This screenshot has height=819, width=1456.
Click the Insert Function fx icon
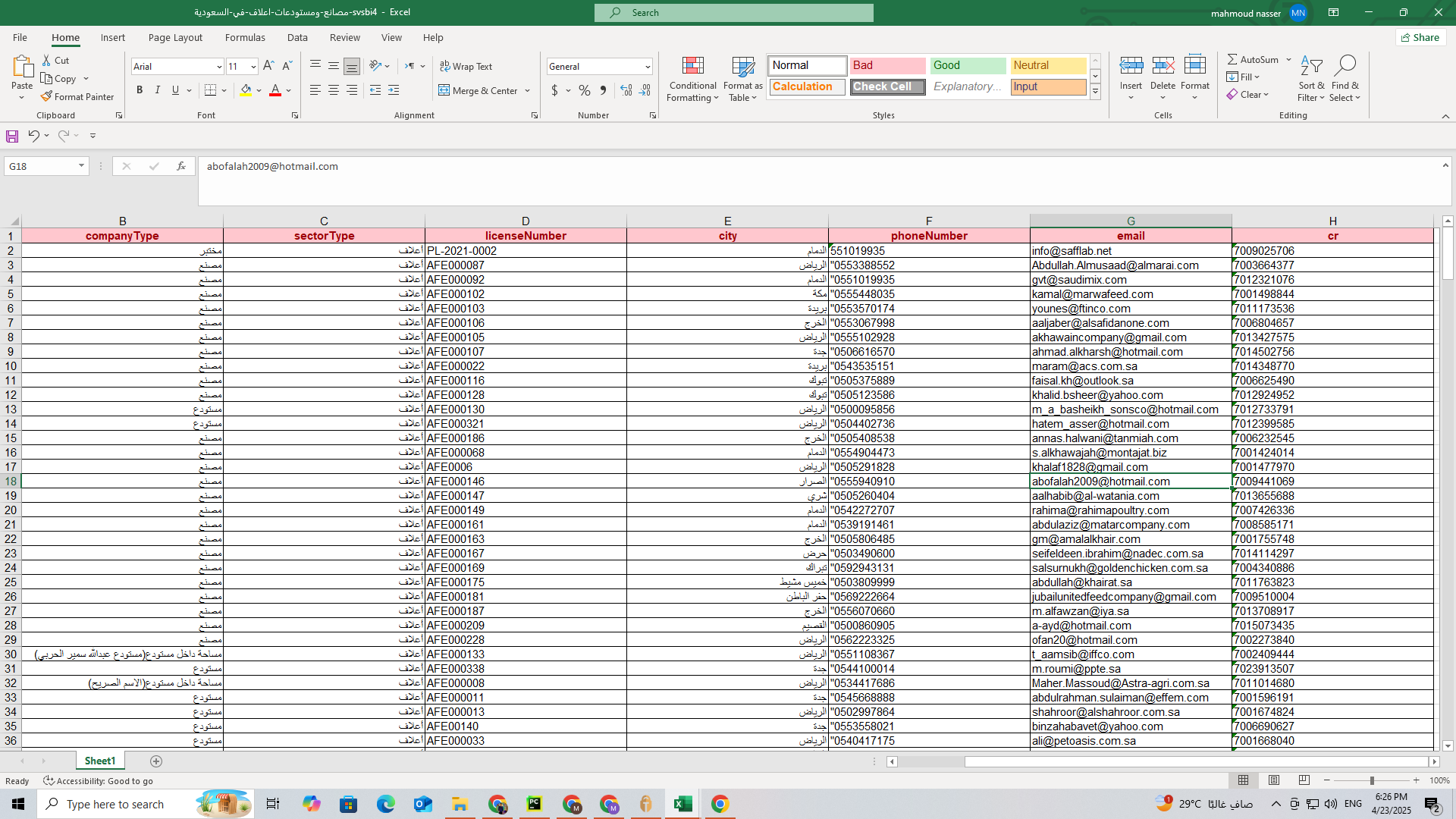click(180, 166)
